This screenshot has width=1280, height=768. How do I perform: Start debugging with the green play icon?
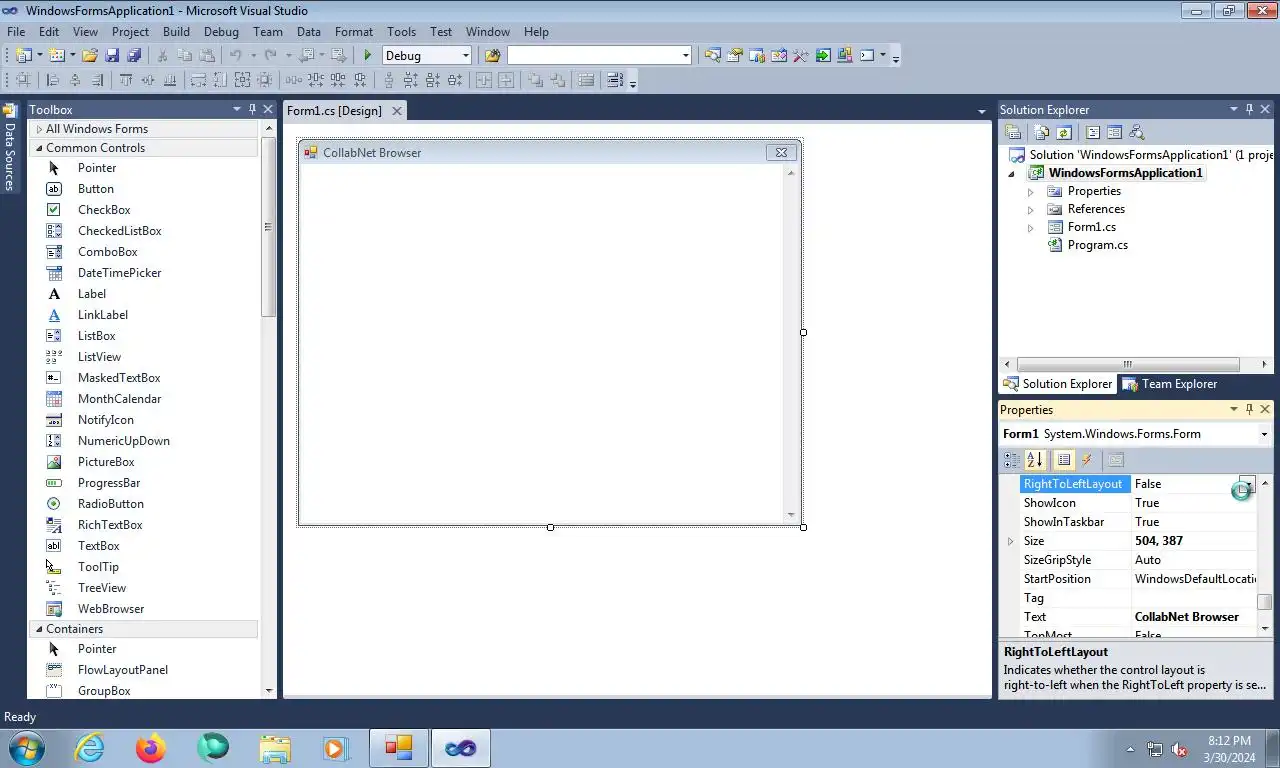[368, 56]
